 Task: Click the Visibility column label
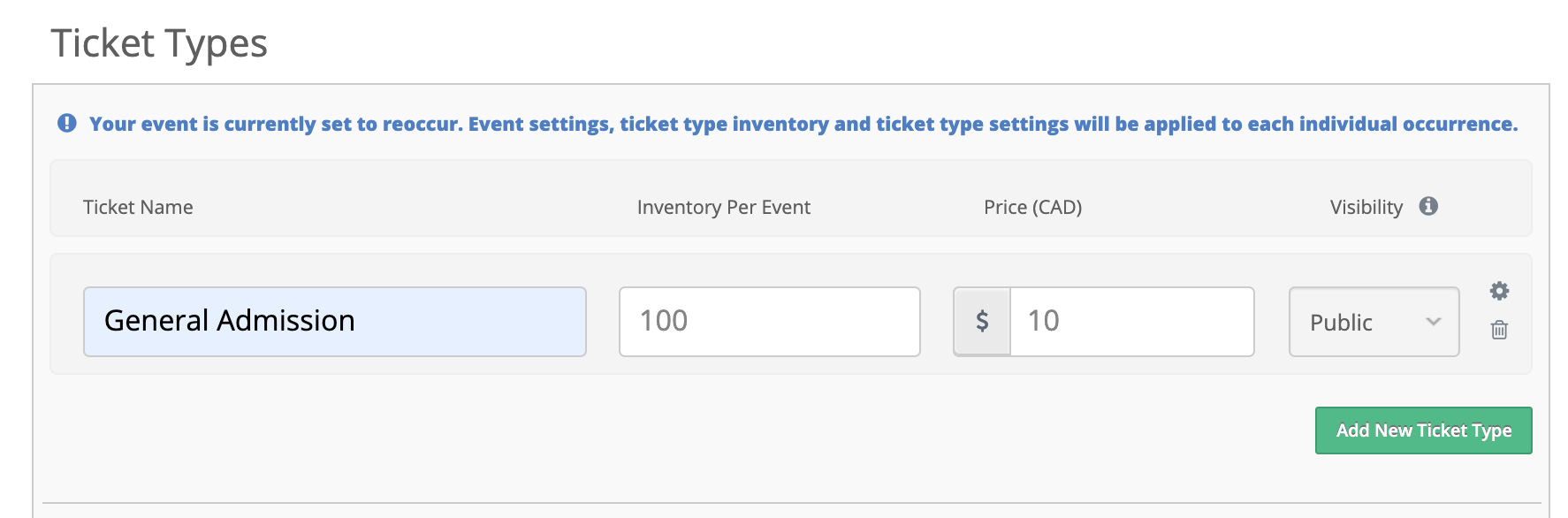pos(1366,207)
